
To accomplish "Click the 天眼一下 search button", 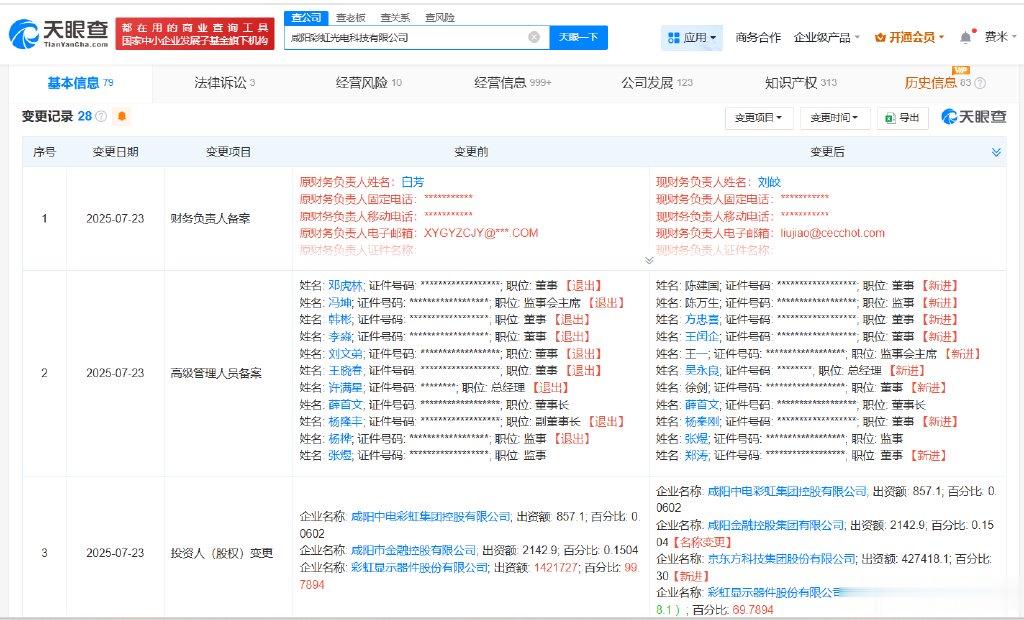I will point(579,37).
